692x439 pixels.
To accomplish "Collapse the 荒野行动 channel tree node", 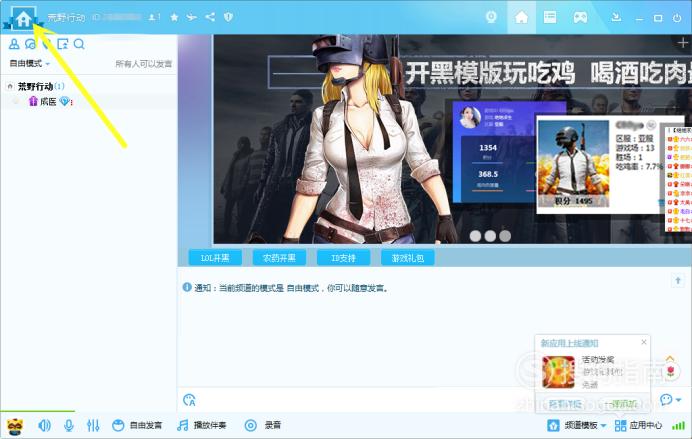I will (10, 86).
